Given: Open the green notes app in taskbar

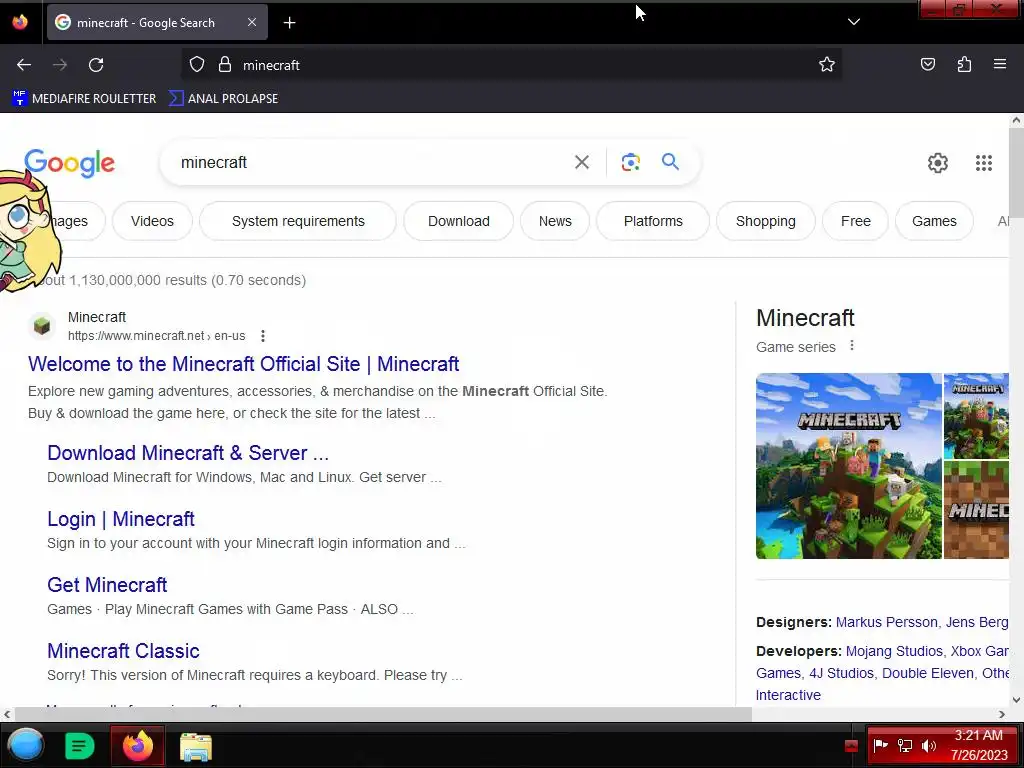Looking at the screenshot, I should point(80,746).
